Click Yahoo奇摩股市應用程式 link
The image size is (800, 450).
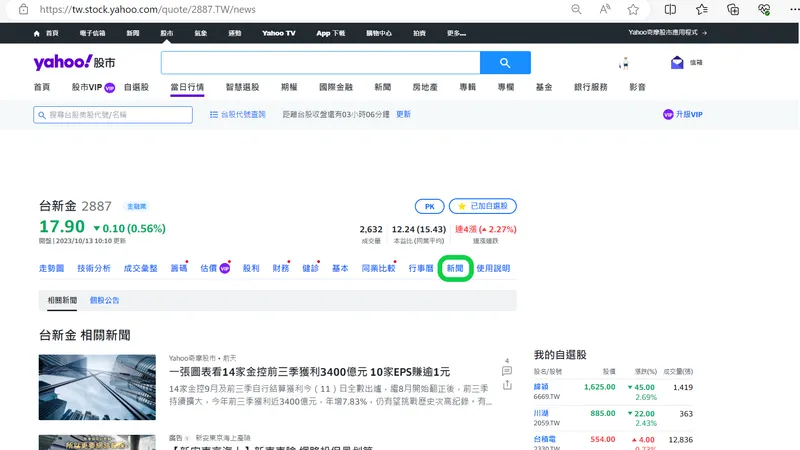coord(667,32)
